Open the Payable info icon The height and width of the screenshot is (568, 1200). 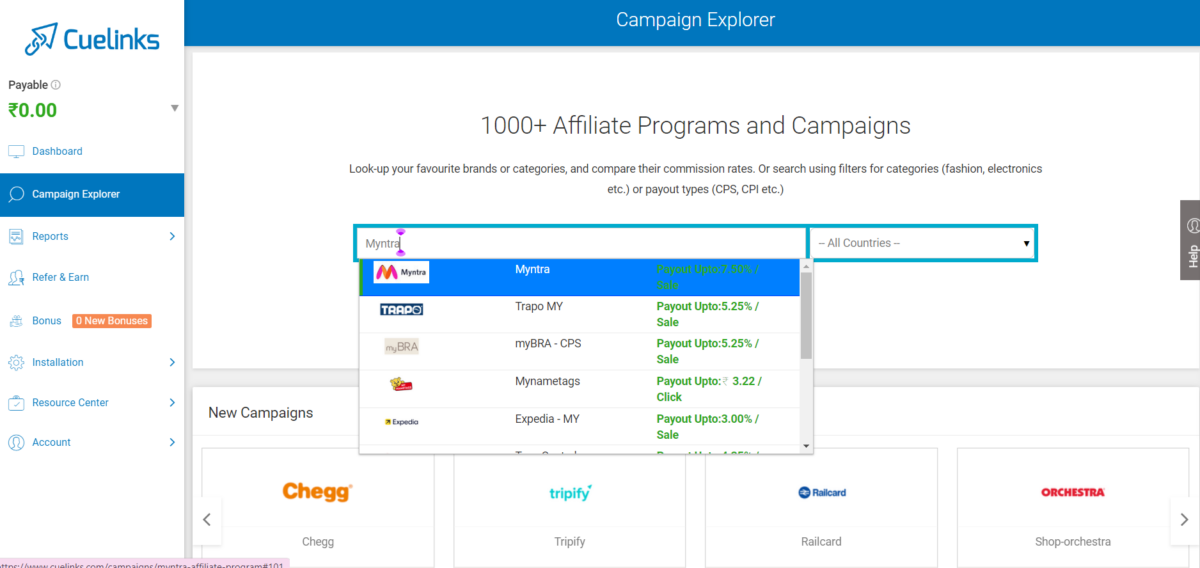tap(56, 85)
